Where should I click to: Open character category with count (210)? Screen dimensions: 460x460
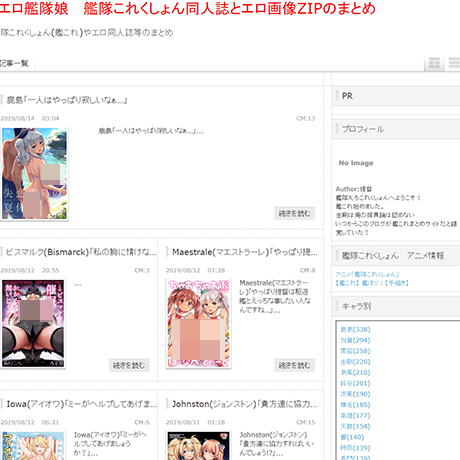355,372
